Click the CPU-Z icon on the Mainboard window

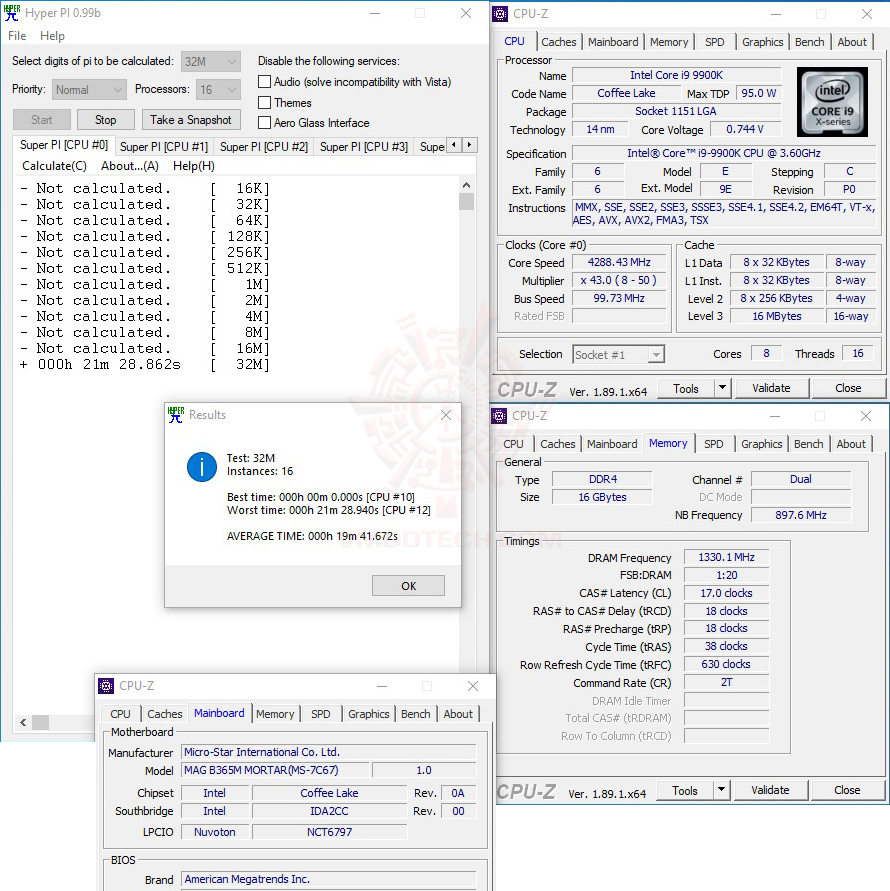tap(106, 686)
